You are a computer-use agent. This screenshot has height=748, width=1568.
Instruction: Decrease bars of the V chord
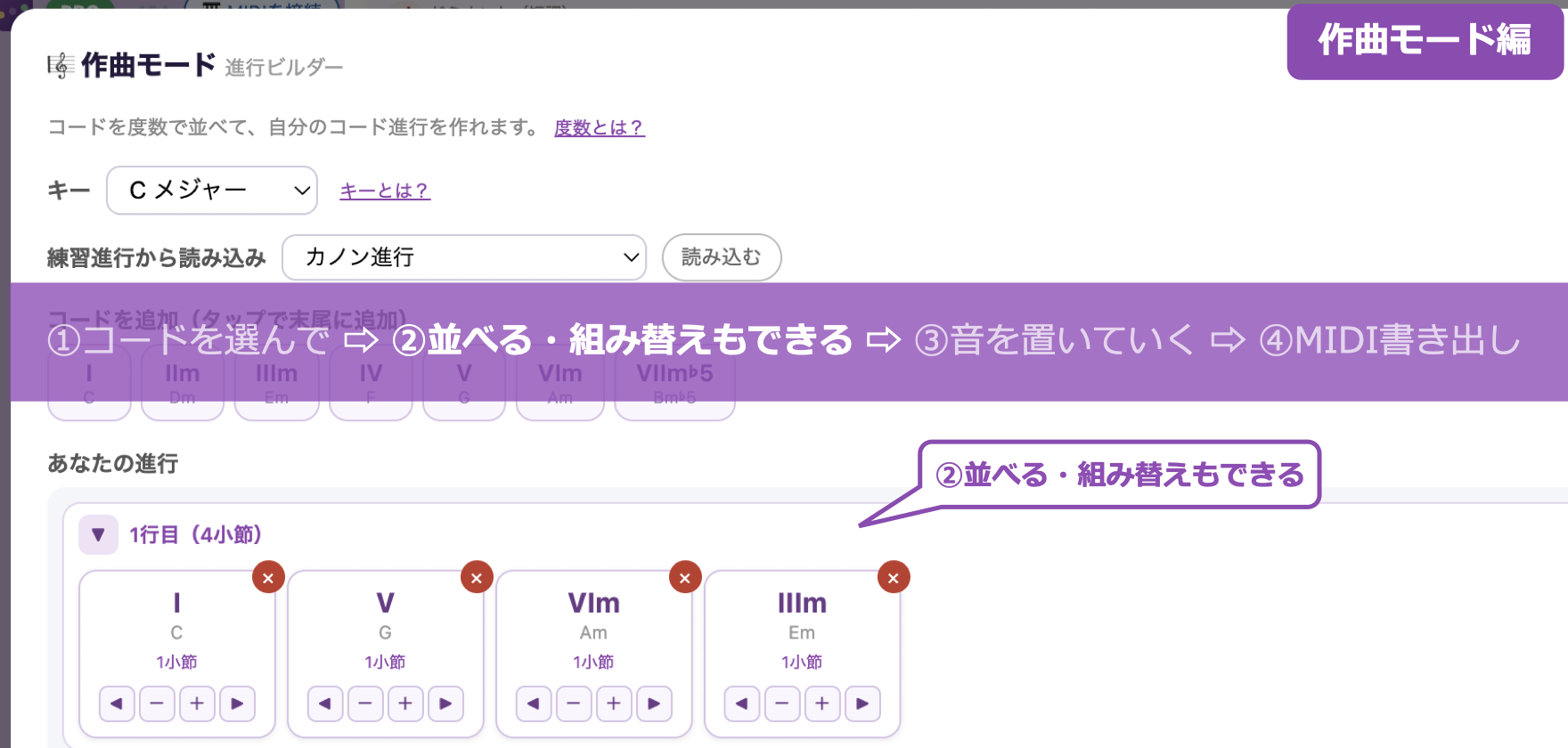365,703
